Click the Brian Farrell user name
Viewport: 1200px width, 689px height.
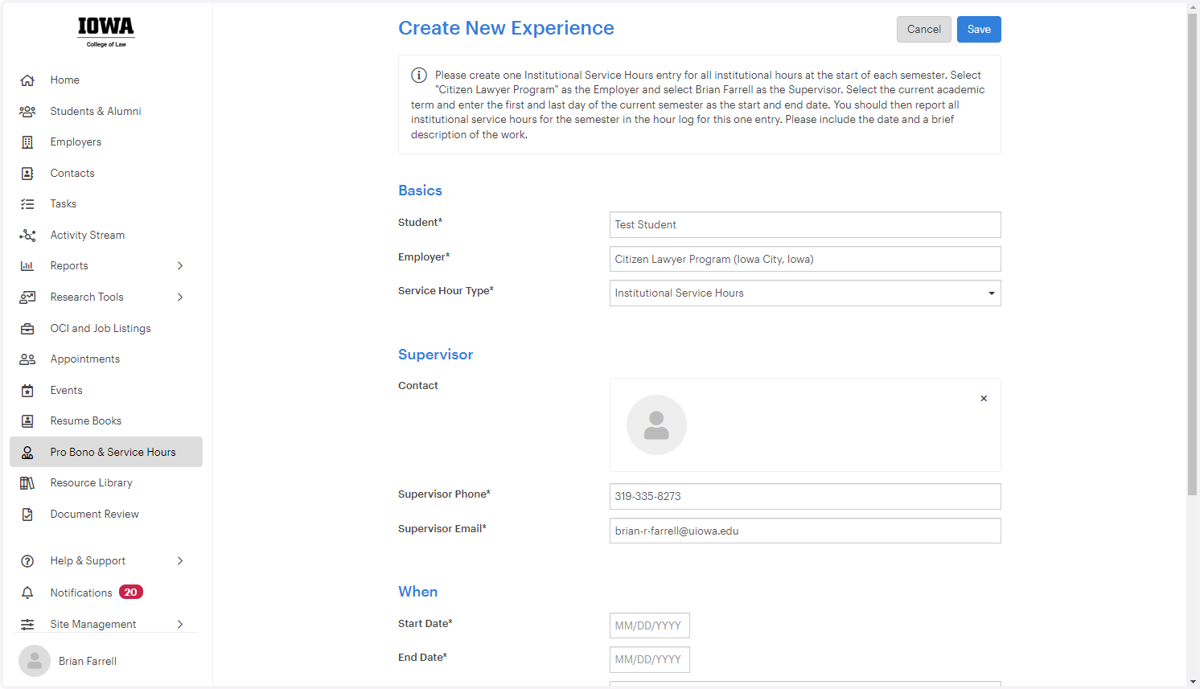click(x=88, y=661)
